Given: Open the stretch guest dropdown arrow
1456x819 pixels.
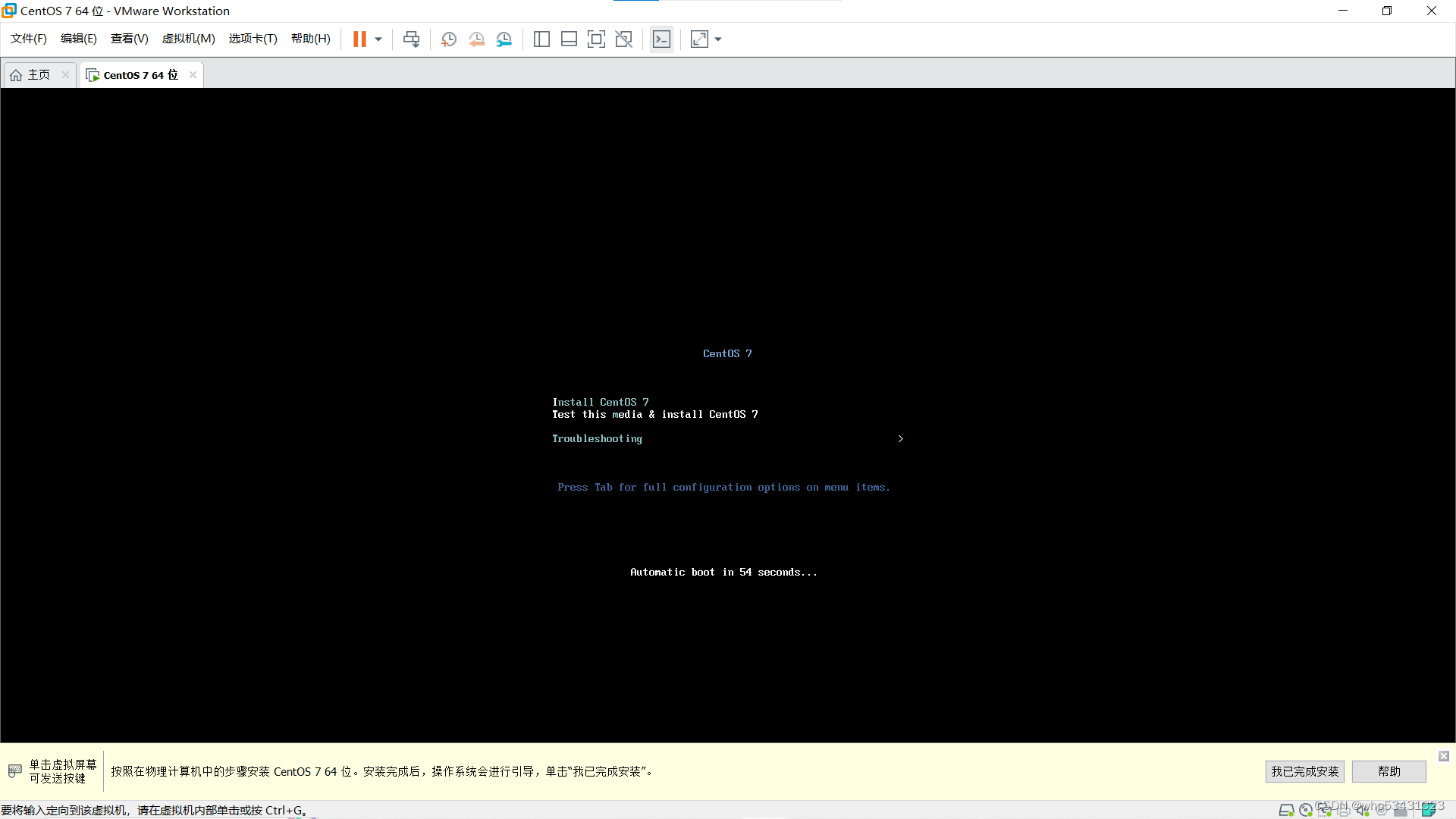Looking at the screenshot, I should pos(718,39).
